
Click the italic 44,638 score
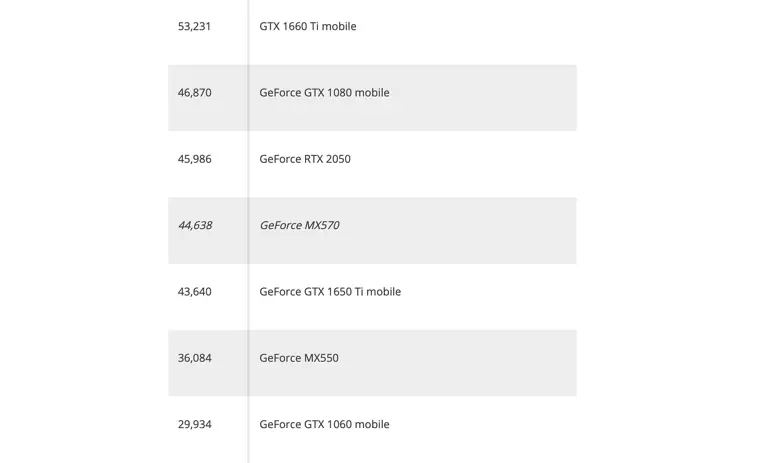pos(194,226)
